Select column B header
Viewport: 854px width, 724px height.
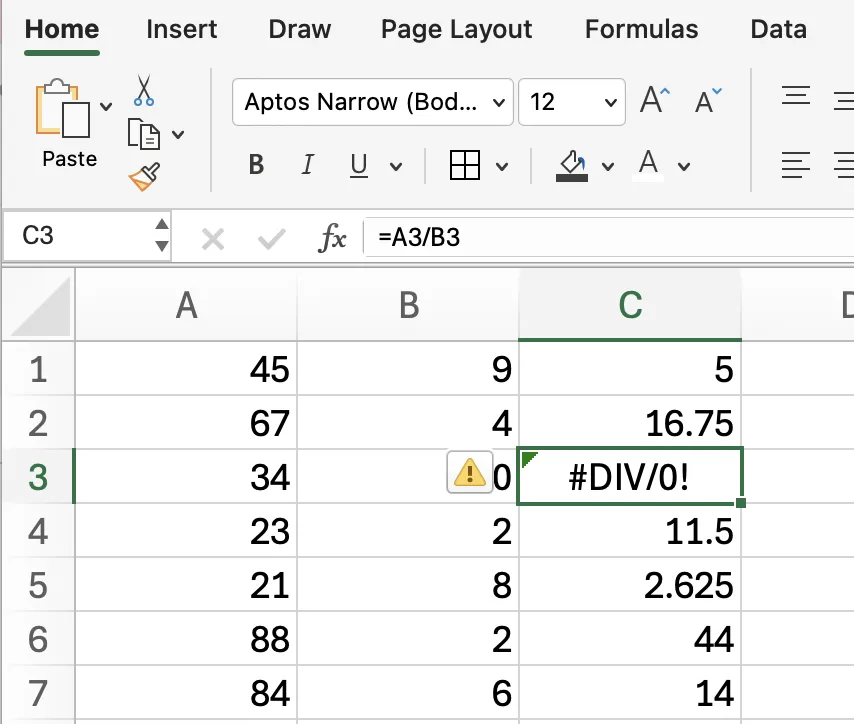coord(408,305)
